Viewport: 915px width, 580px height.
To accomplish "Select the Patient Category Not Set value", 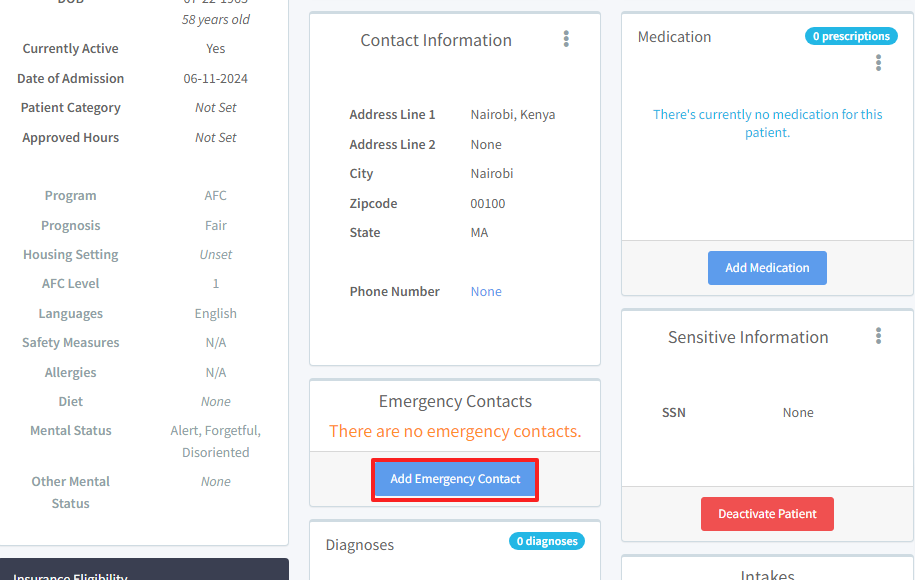I will (216, 108).
